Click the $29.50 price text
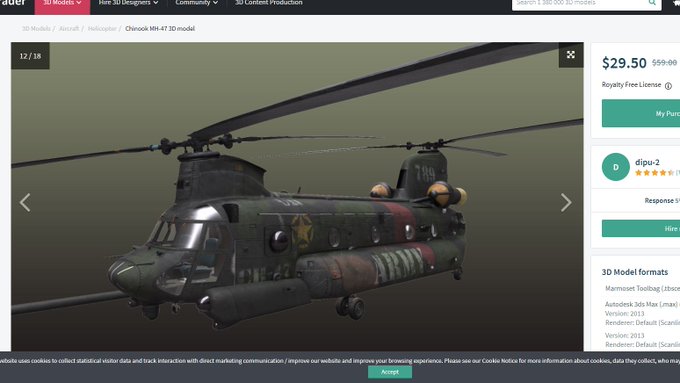The image size is (680, 383). (x=624, y=63)
